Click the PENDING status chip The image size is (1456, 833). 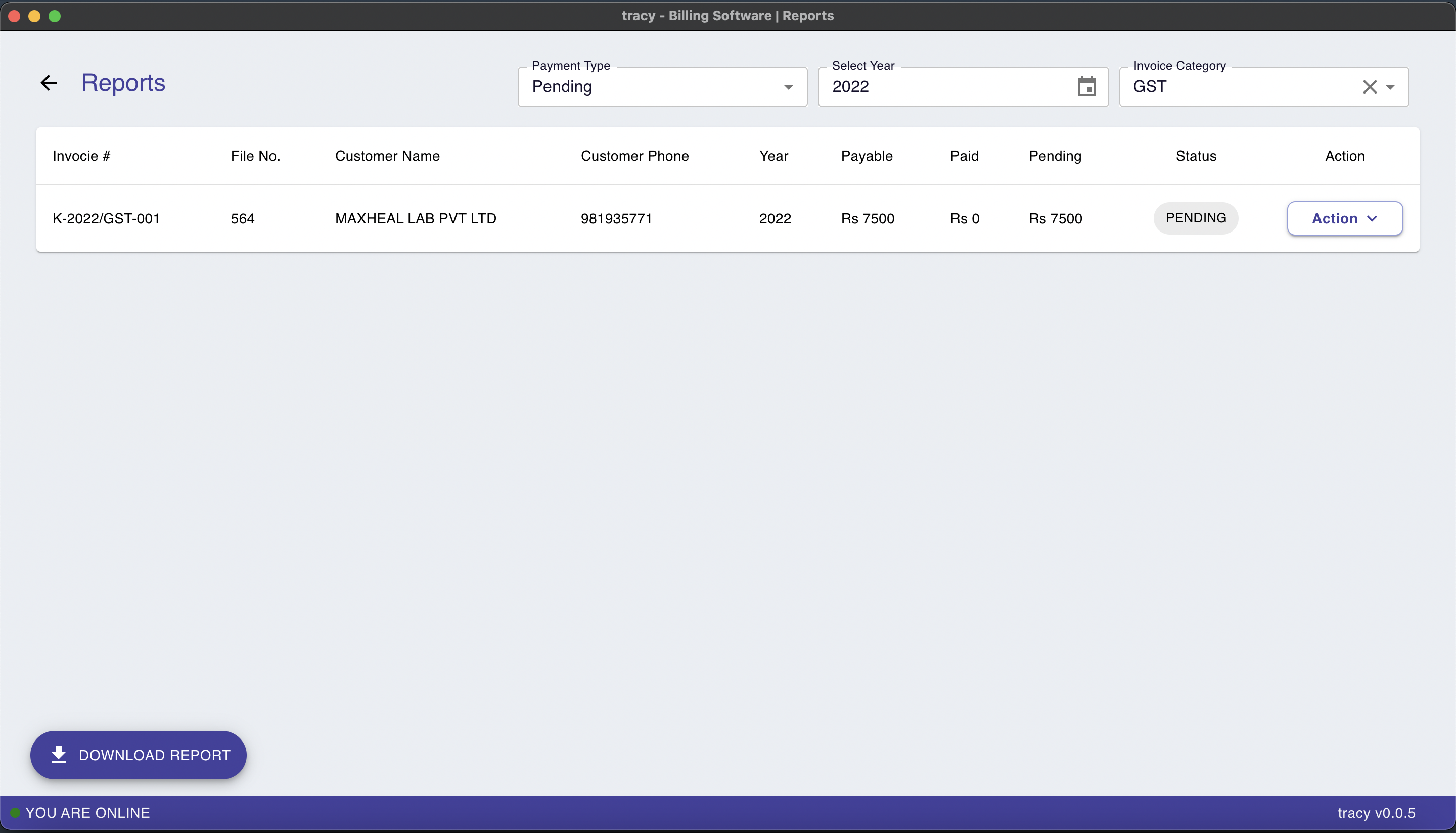1196,218
